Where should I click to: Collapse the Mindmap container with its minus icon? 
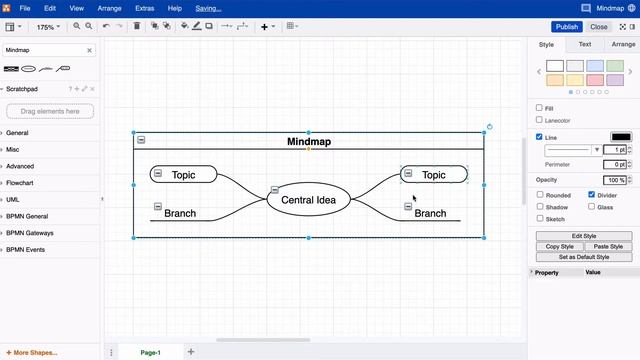point(141,140)
